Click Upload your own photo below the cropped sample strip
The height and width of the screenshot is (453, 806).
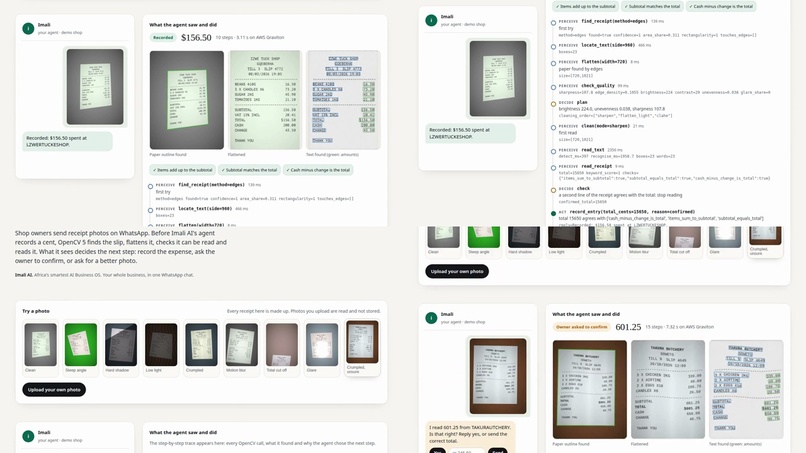[x=457, y=271]
